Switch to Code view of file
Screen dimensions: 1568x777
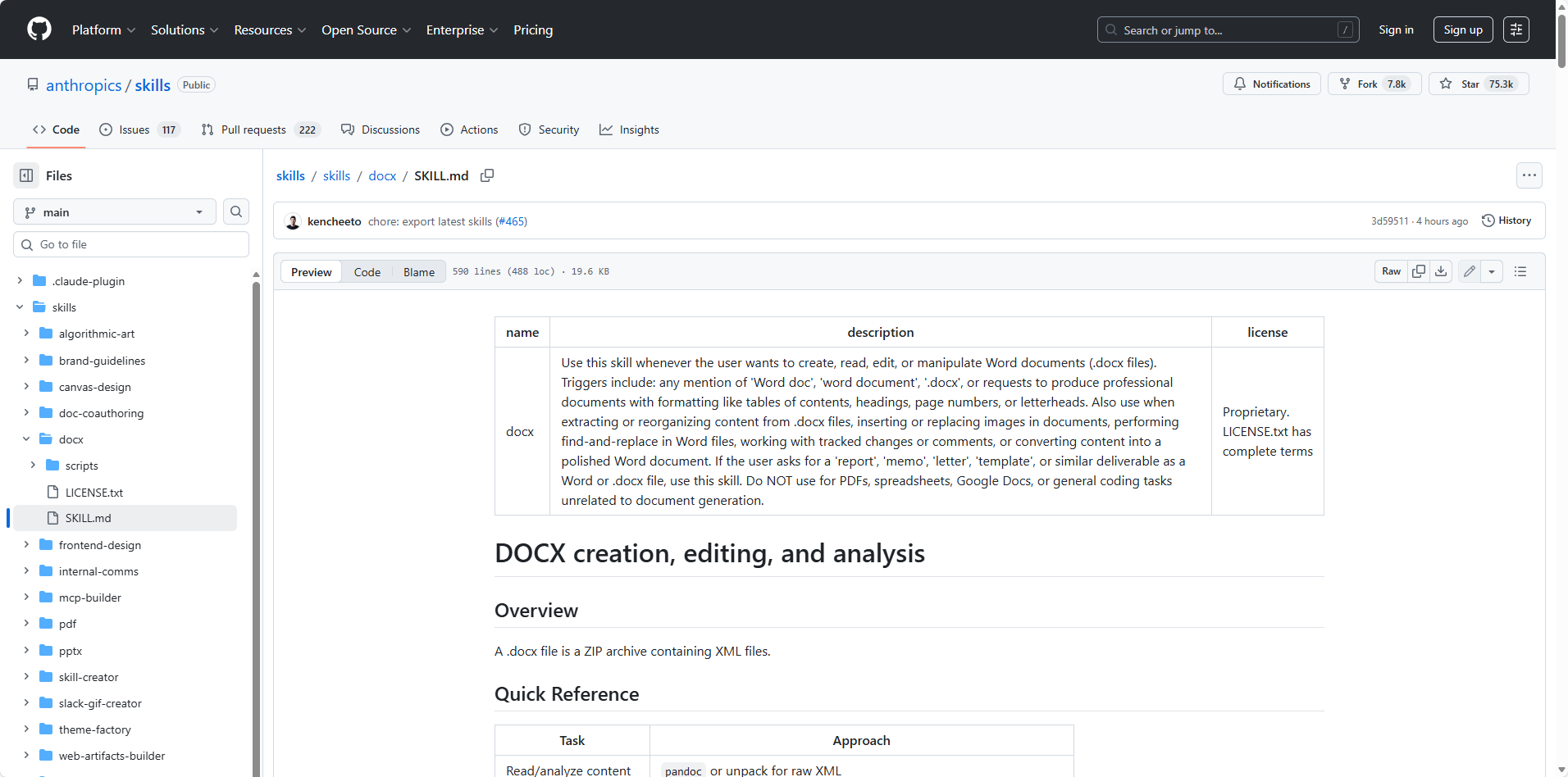pyautogui.click(x=367, y=272)
